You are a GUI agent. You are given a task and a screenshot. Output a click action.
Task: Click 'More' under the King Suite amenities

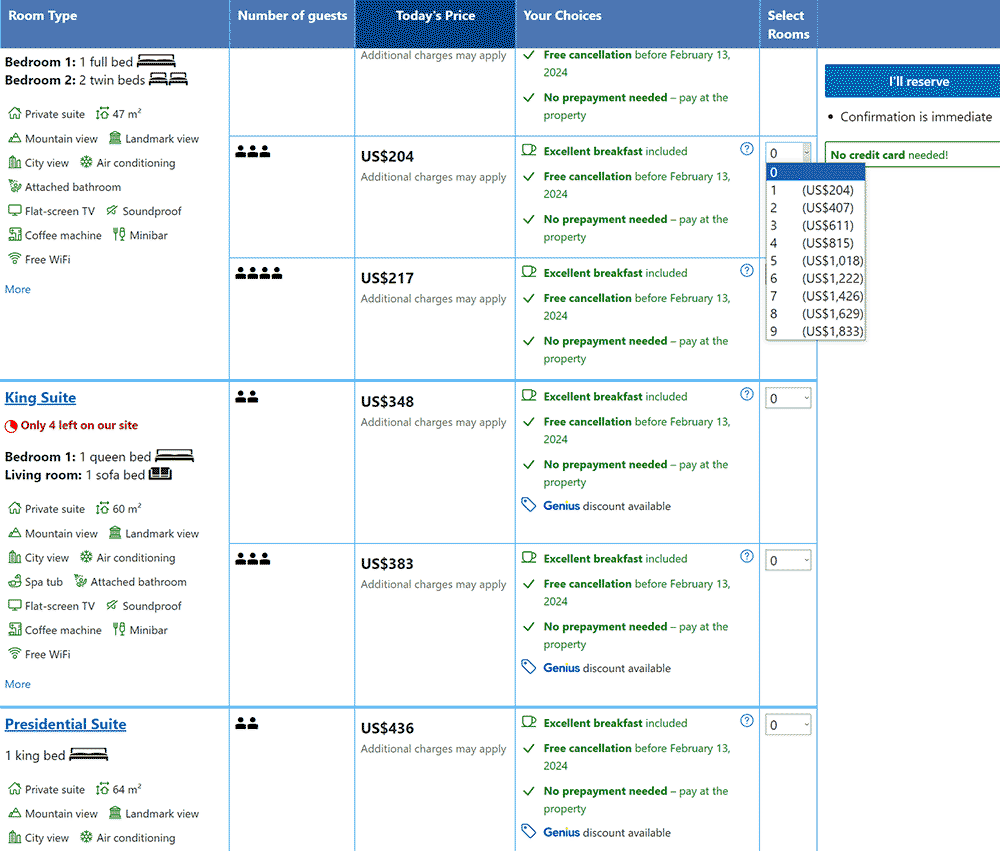pos(18,684)
